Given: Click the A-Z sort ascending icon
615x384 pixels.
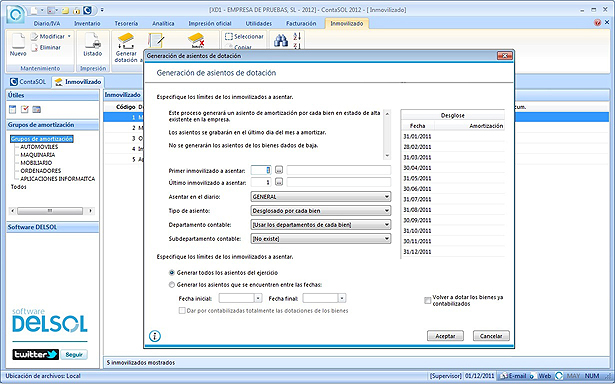Looking at the screenshot, I should (297, 36).
